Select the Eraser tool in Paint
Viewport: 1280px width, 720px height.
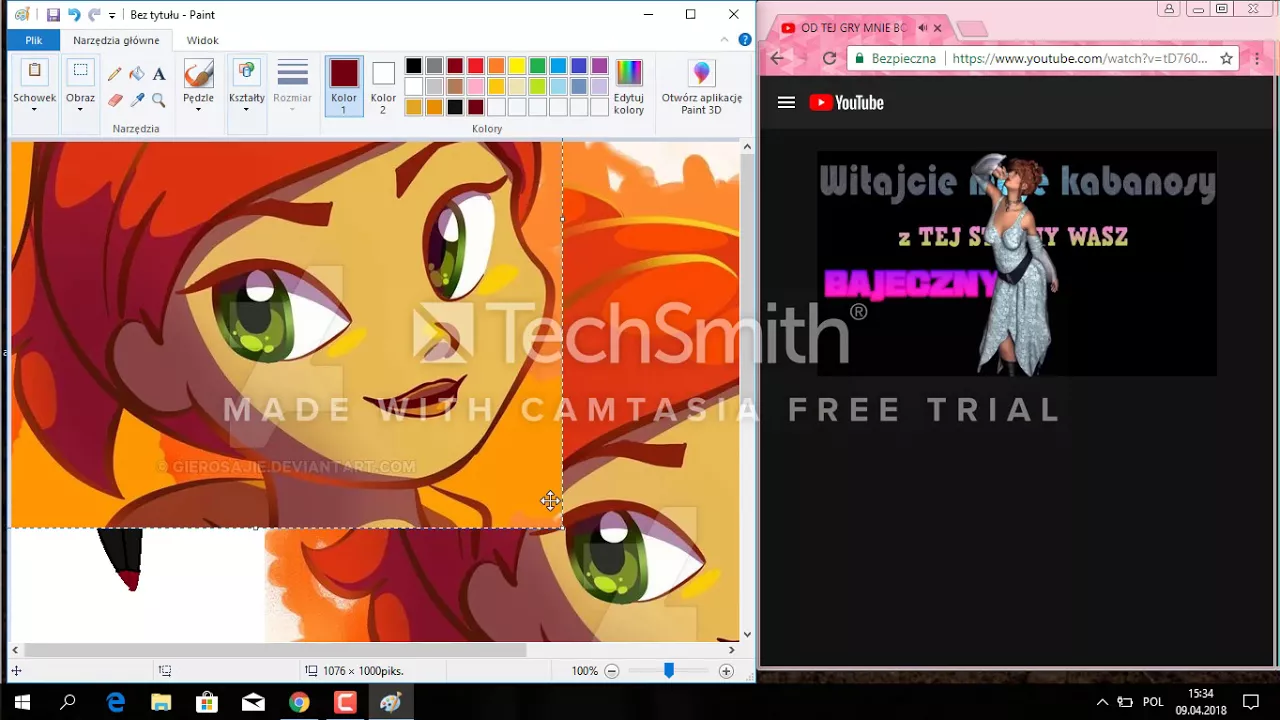pyautogui.click(x=115, y=100)
